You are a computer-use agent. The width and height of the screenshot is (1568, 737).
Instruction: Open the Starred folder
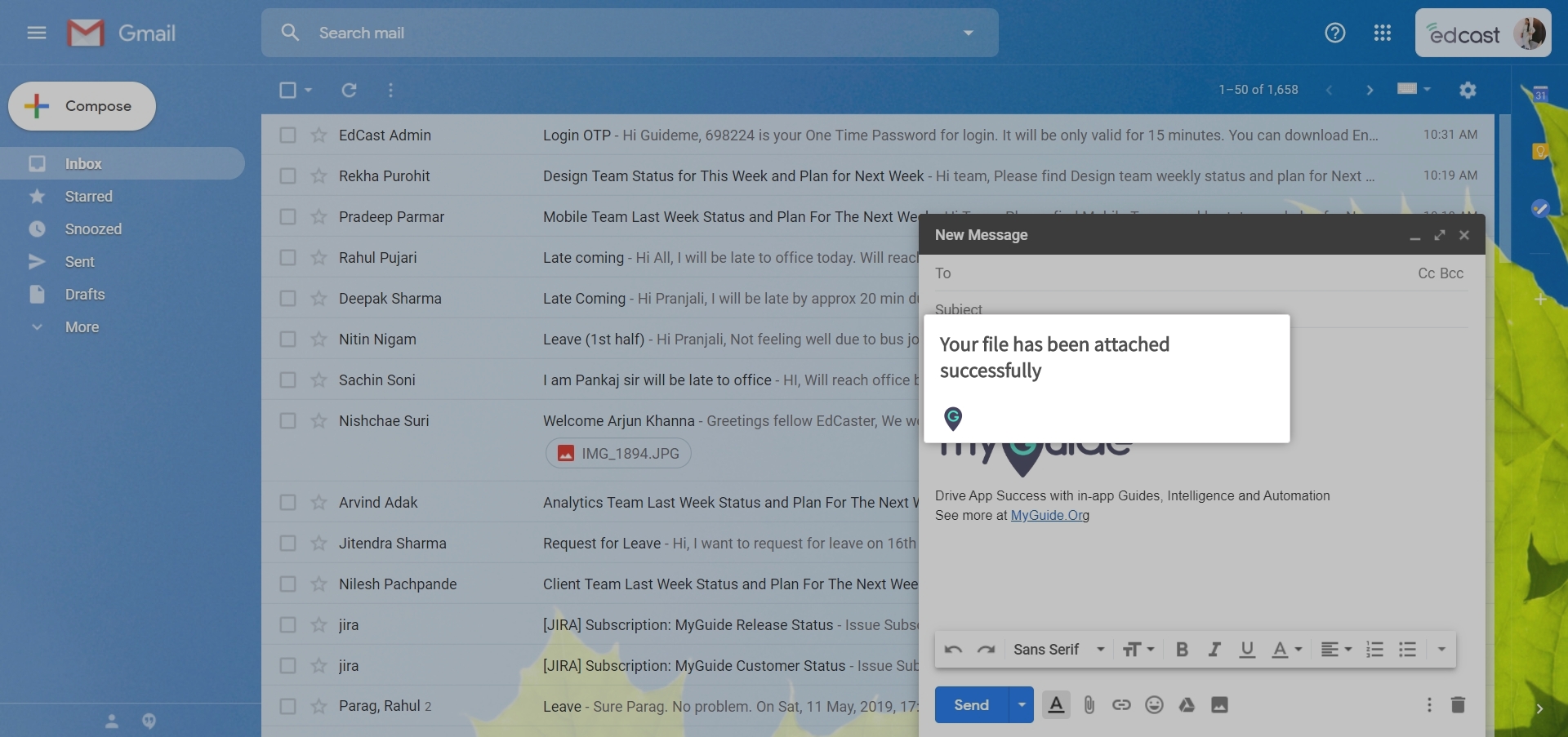pos(89,196)
